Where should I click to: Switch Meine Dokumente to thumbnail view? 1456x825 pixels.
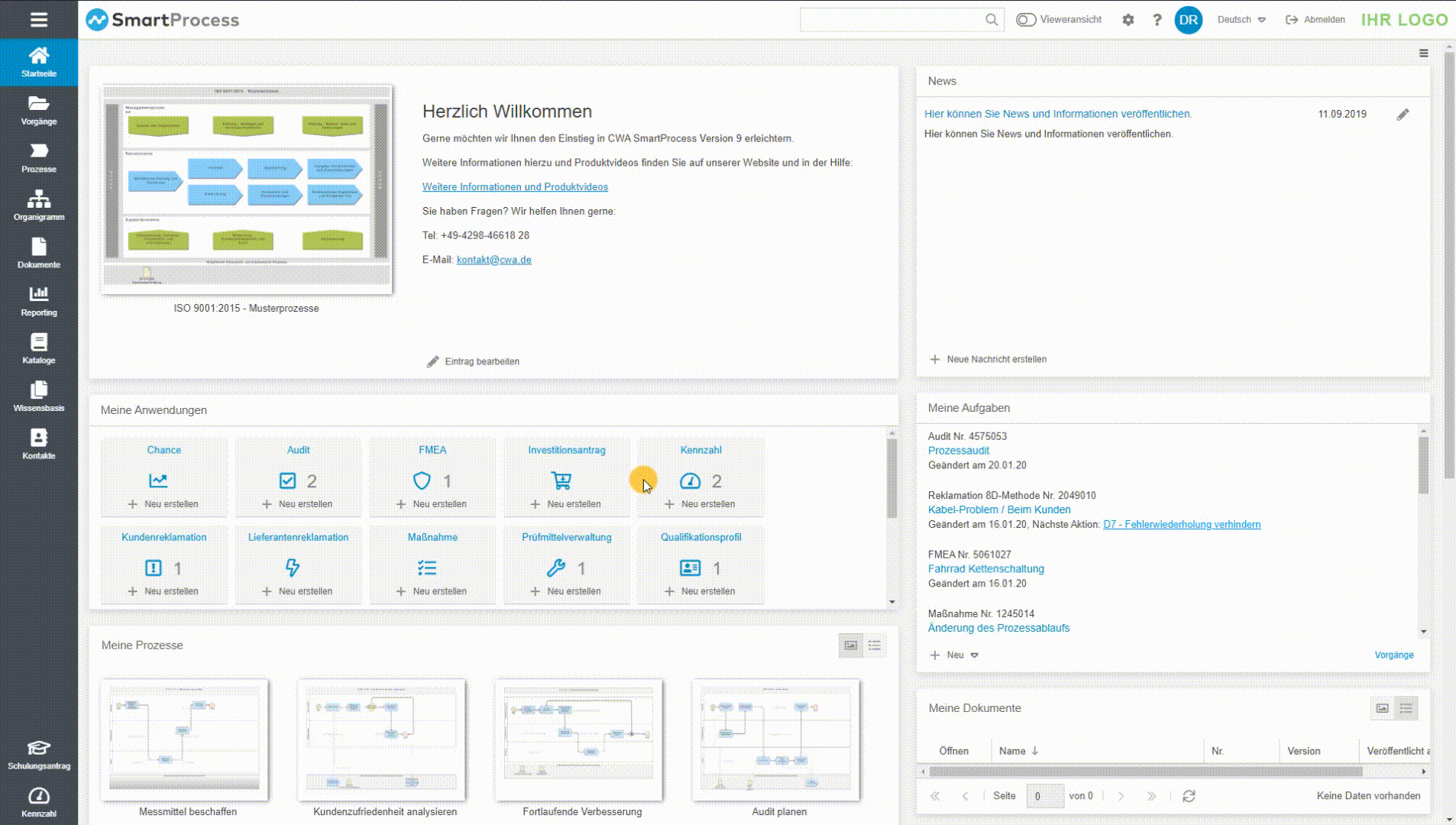point(1382,708)
